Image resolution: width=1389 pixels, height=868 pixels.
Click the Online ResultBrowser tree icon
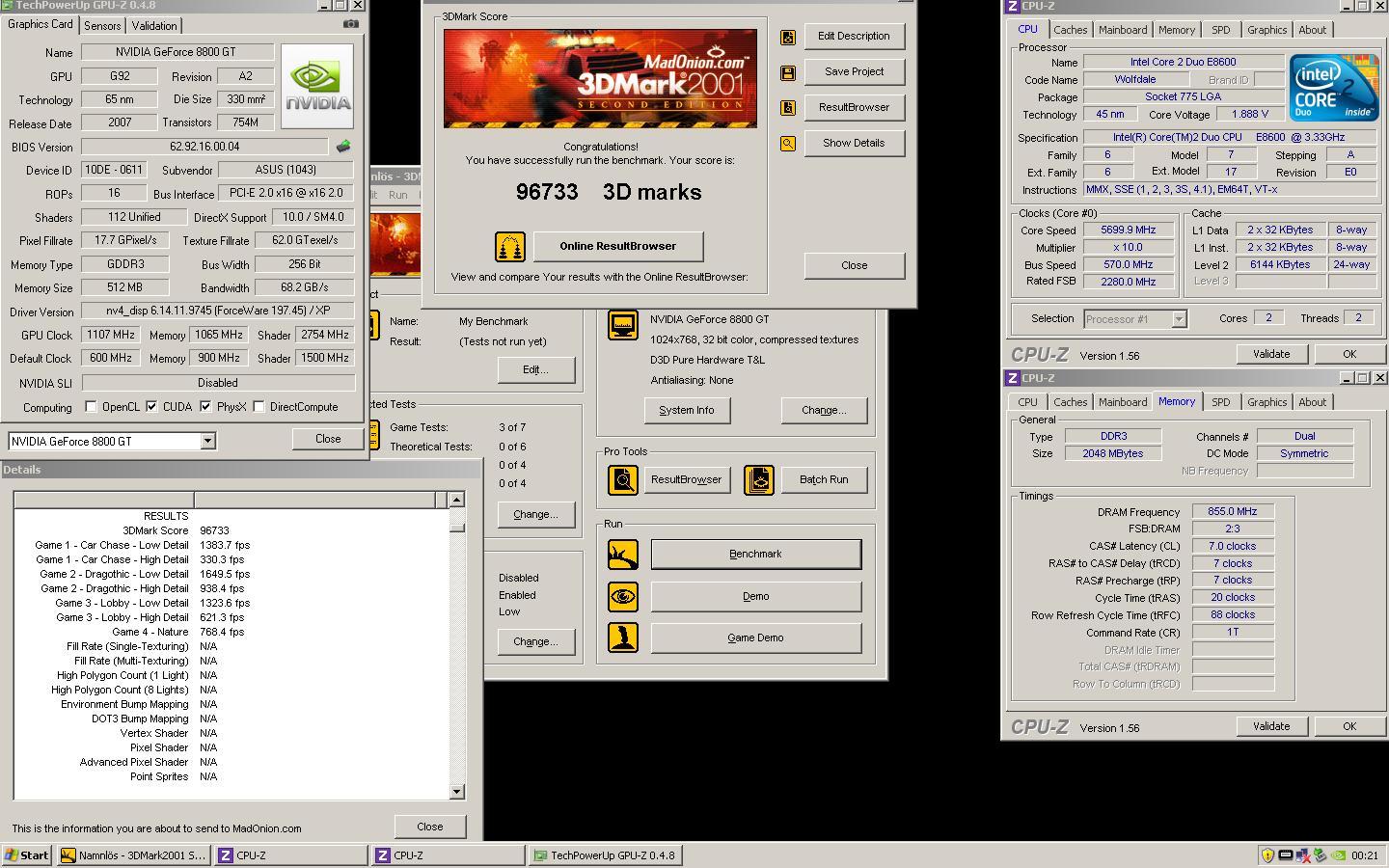[510, 247]
